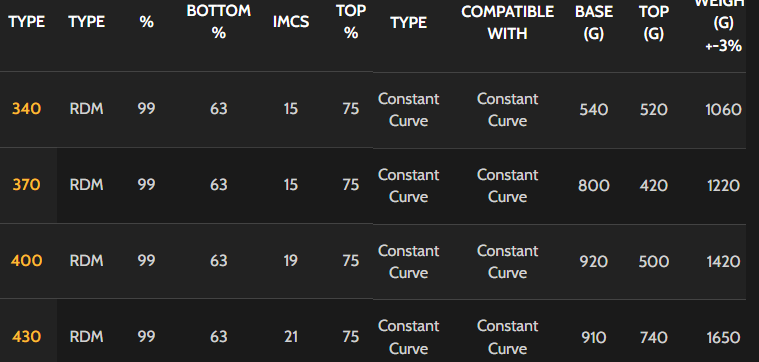Viewport: 759px width, 362px height.
Task: Open the orange 430 mast link
Action: click(x=26, y=336)
